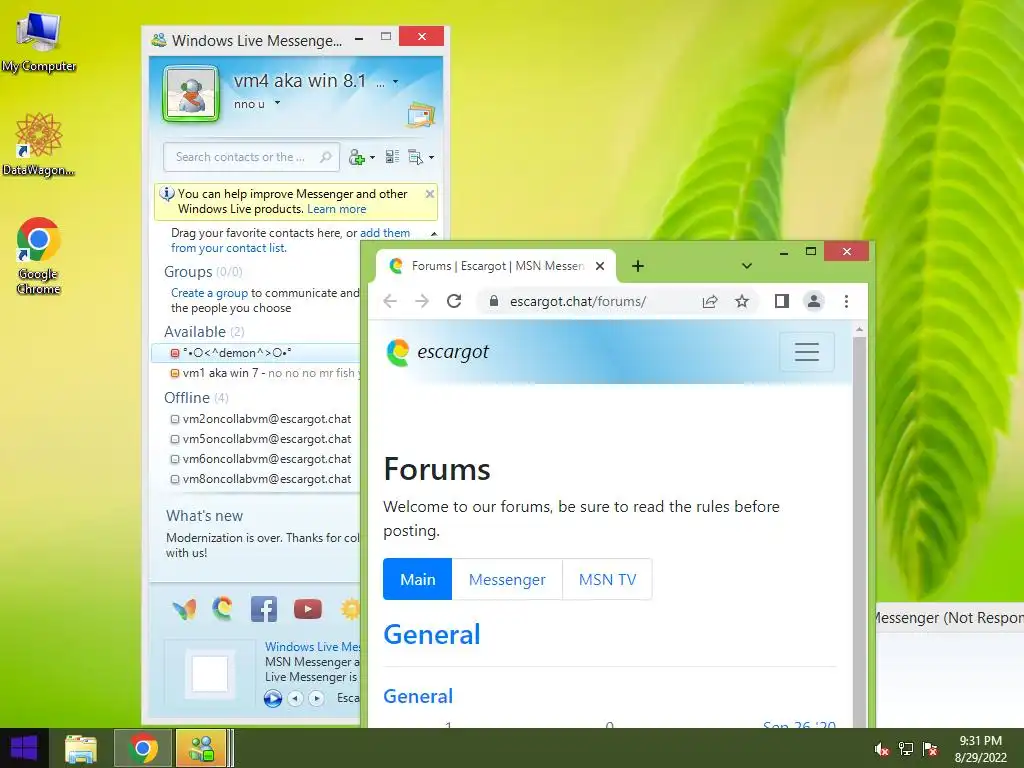1024x768 pixels.
Task: Click the previous arrow in the ad banner
Action: pos(295,698)
